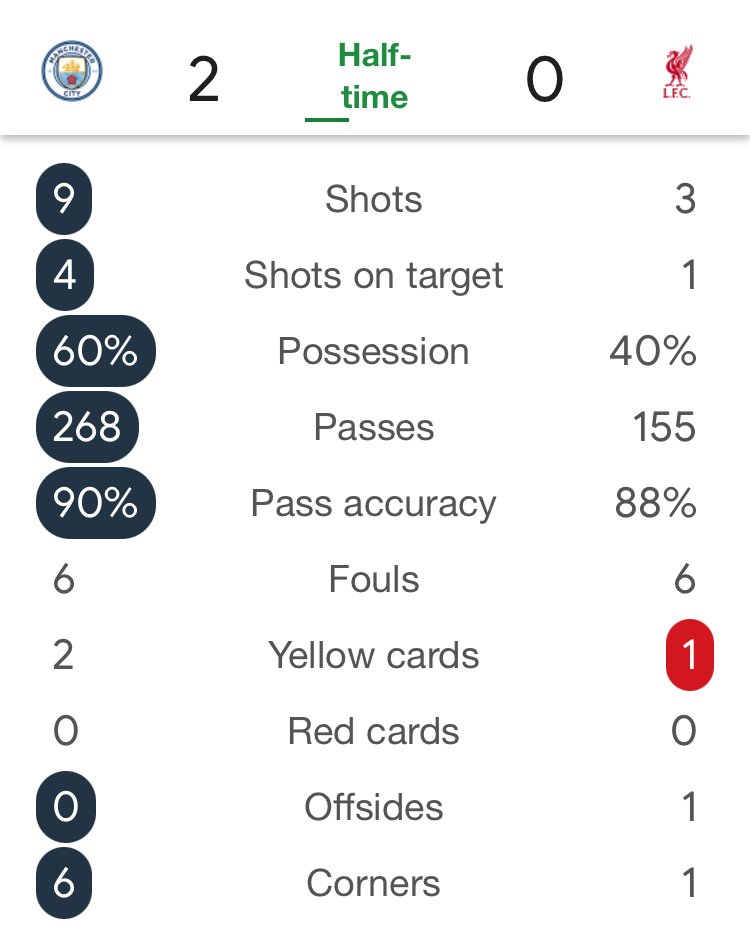Screen dimensions: 750x946
Task: Click the Red cards row label
Action: point(374,731)
